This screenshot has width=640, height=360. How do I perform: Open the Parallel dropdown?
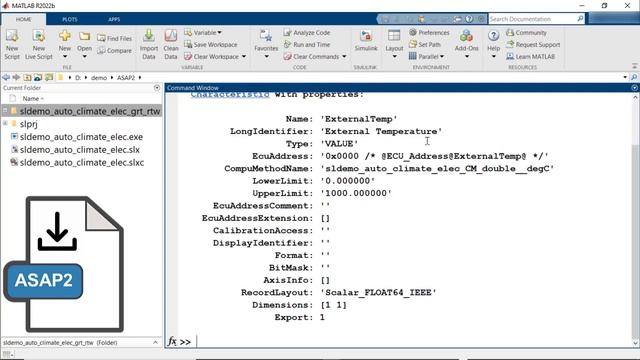tap(426, 56)
